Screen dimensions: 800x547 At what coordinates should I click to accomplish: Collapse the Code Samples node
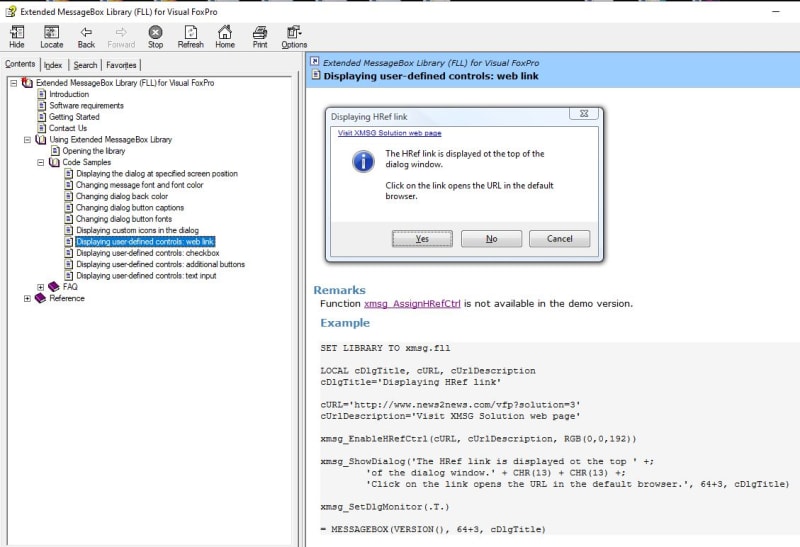pyautogui.click(x=41, y=163)
